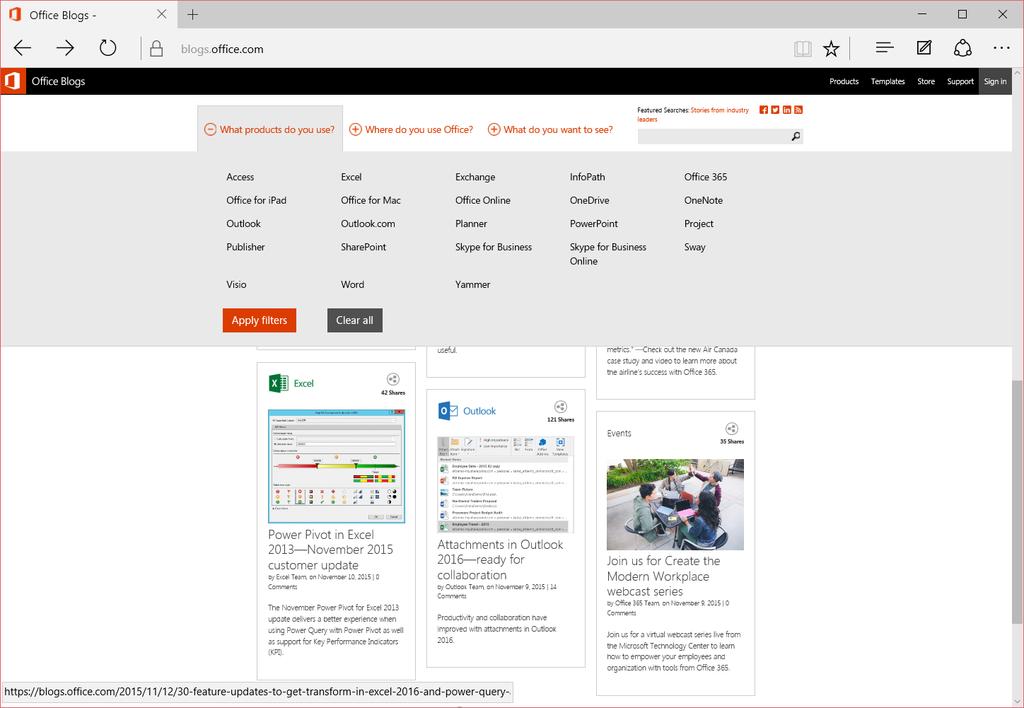Click the blog search input field
1024x708 pixels.
(x=714, y=137)
